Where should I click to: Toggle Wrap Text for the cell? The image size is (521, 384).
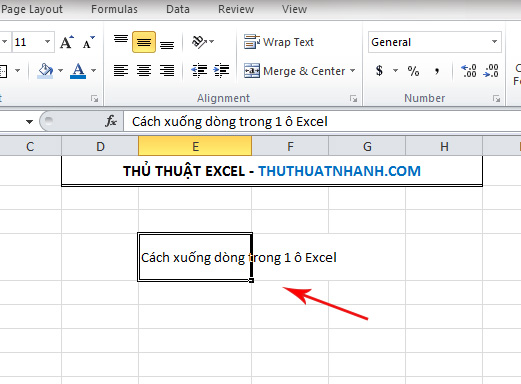279,42
